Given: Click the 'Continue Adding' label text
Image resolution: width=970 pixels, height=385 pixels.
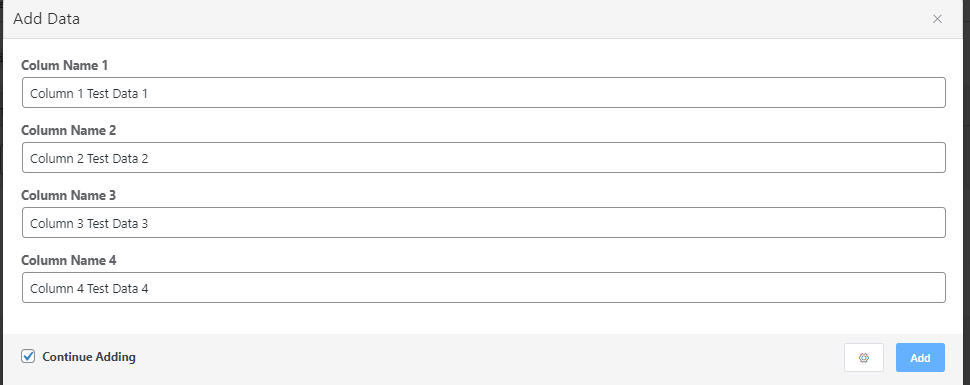Looking at the screenshot, I should pyautogui.click(x=88, y=357).
